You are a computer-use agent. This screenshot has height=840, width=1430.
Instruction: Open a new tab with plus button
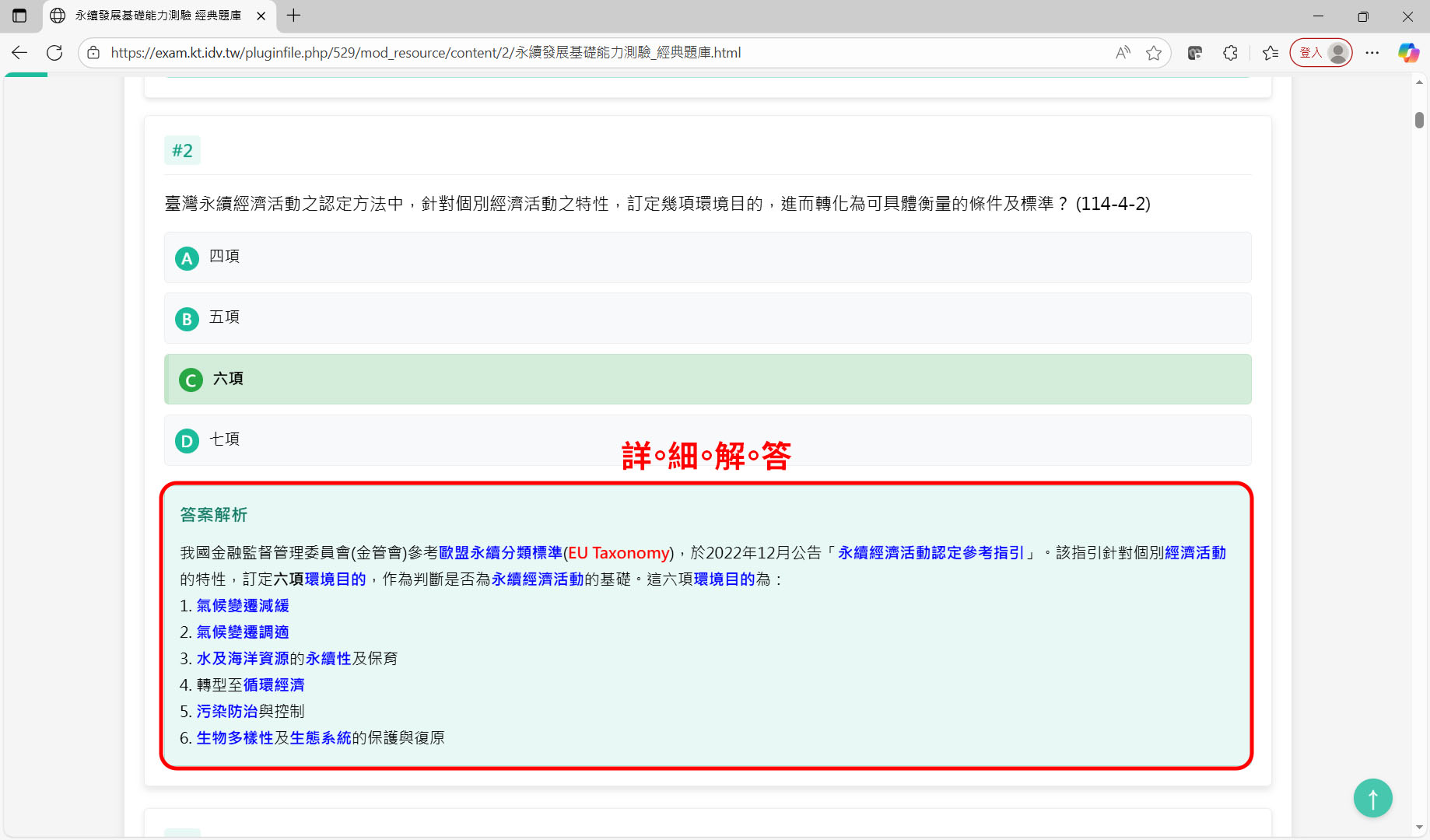point(293,16)
